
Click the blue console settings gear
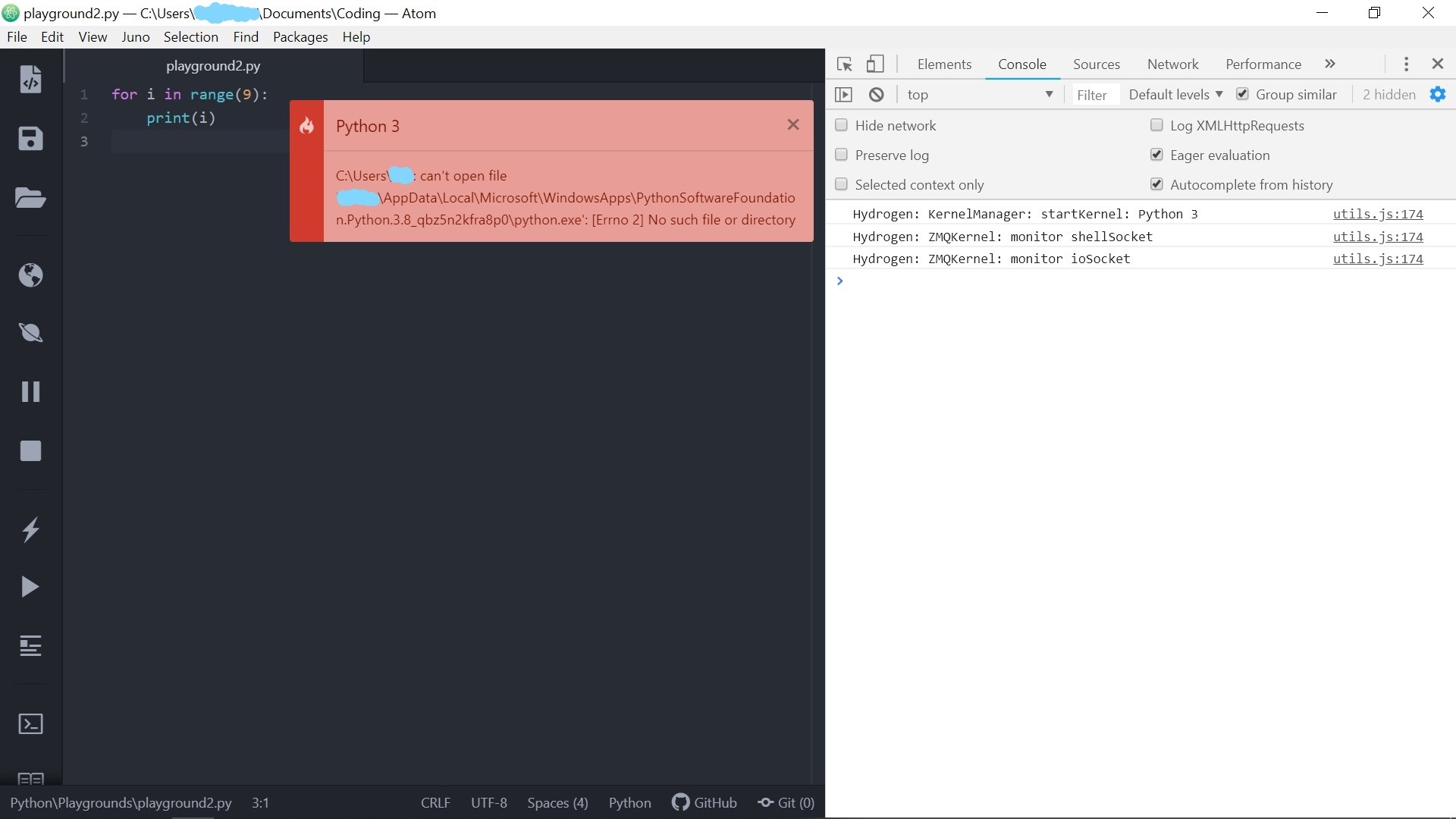coord(1437,94)
